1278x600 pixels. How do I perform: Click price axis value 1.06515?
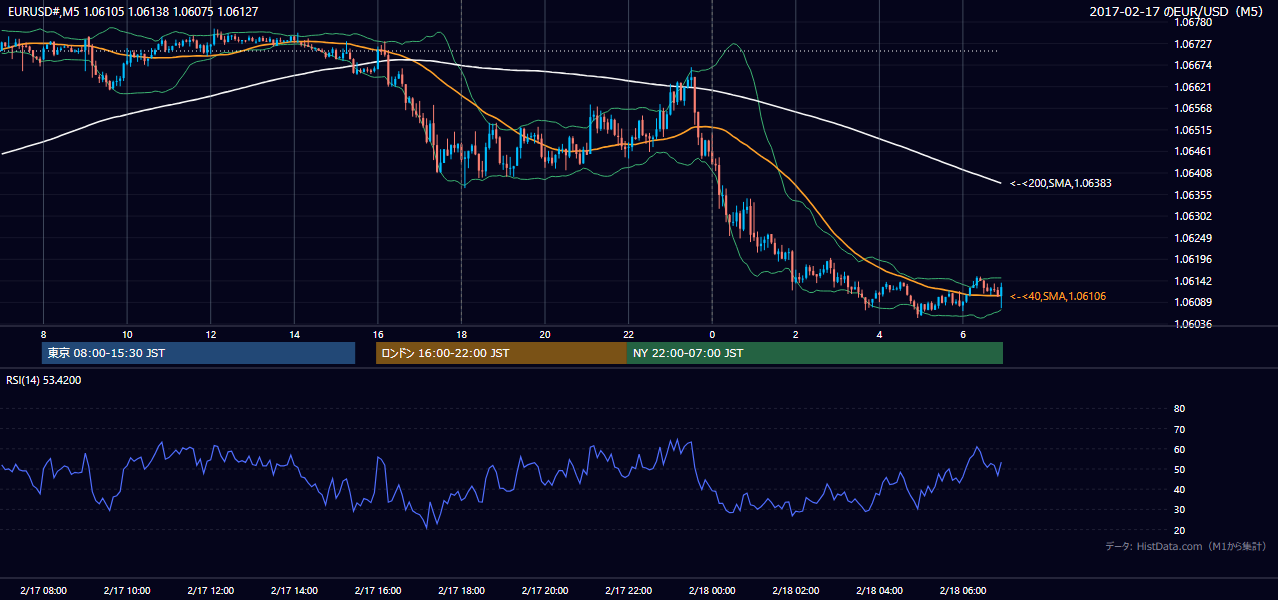(1192, 130)
